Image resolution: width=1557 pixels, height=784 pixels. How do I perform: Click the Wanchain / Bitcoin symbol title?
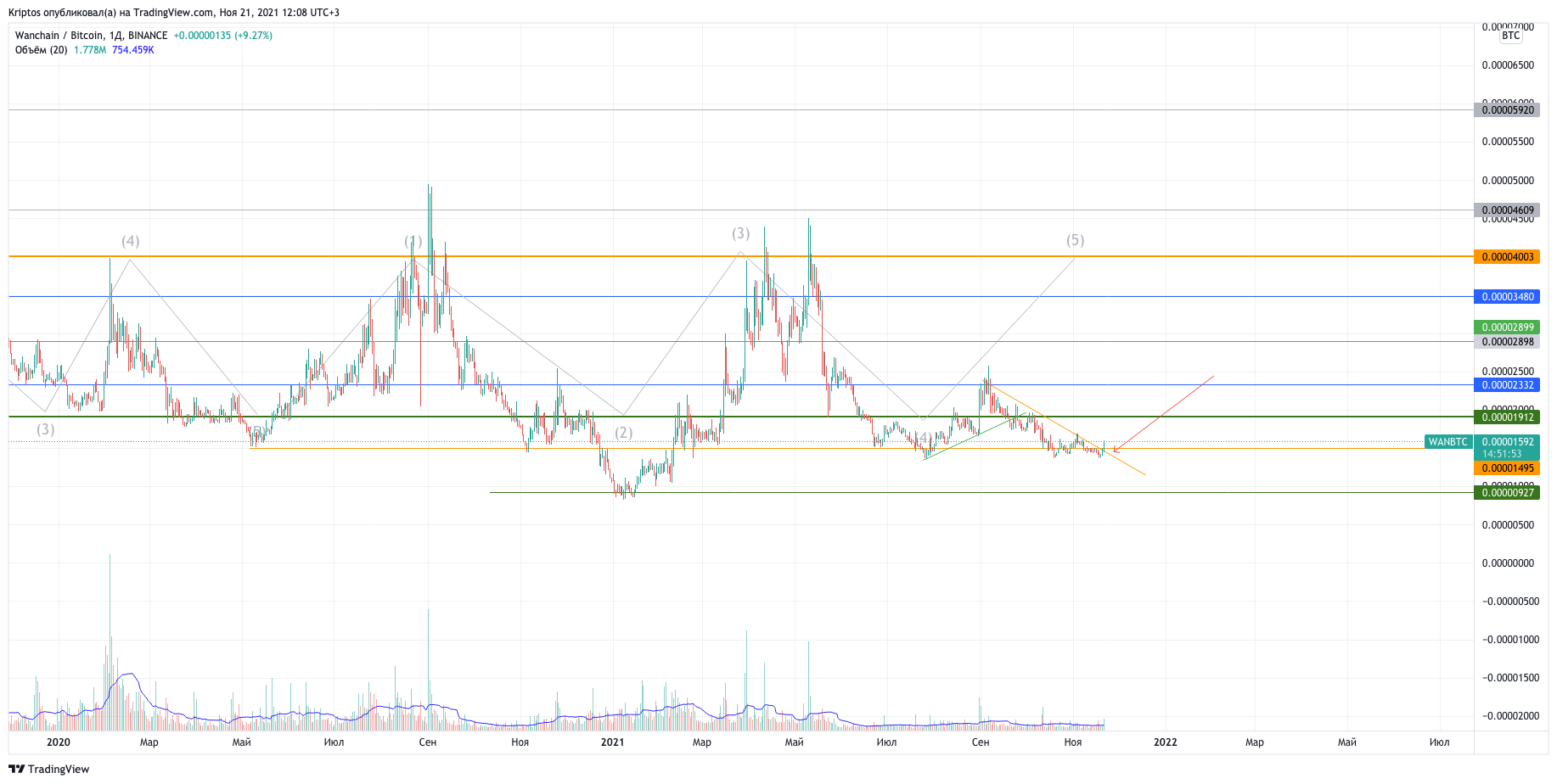(91, 36)
